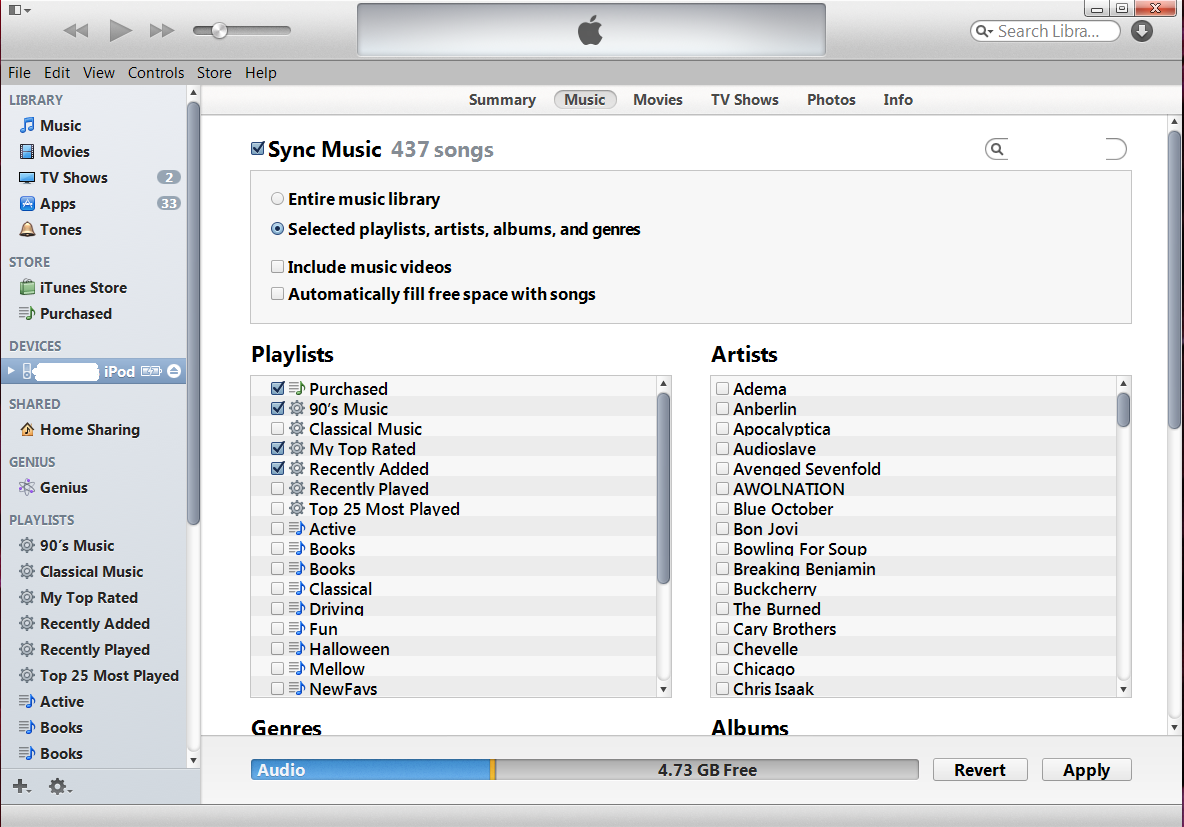The width and height of the screenshot is (1184, 827).
Task: Uncheck the Sync Music checkbox
Action: click(x=258, y=148)
